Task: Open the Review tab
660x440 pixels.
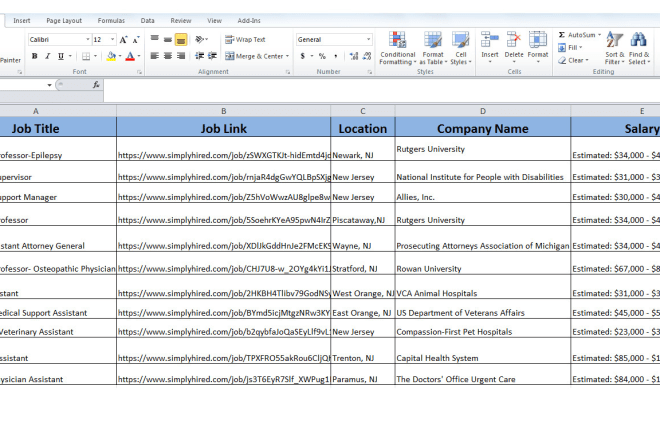Action: point(181,21)
